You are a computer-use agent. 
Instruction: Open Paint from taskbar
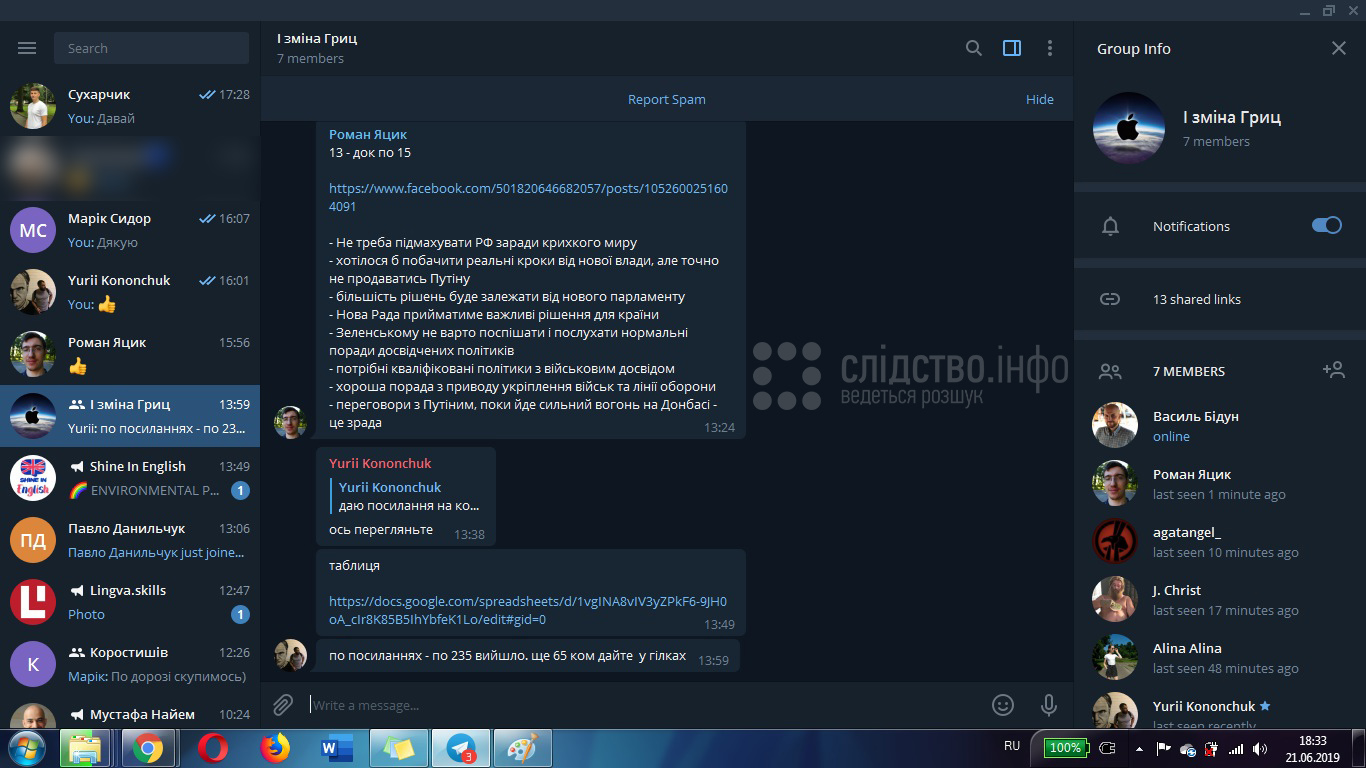[523, 748]
